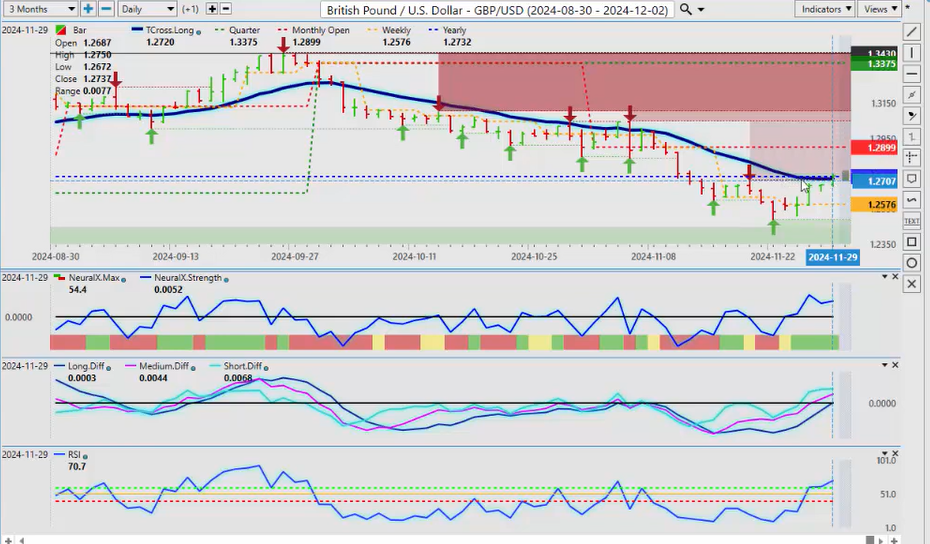Close the NeuralX indicator panel
Image resolution: width=930 pixels, height=544 pixels.
click(895, 276)
